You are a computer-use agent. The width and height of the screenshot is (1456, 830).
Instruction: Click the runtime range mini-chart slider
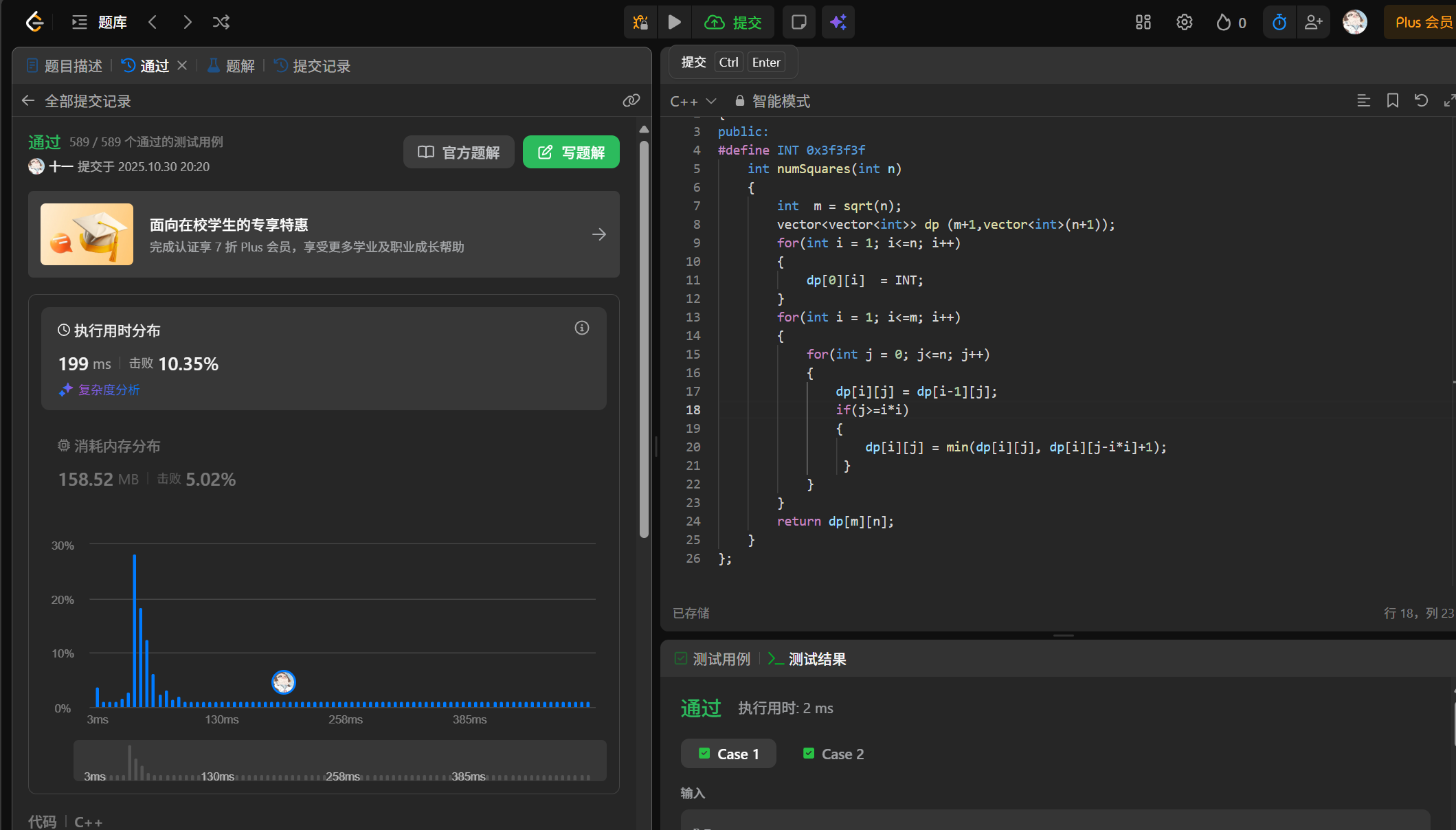point(339,761)
